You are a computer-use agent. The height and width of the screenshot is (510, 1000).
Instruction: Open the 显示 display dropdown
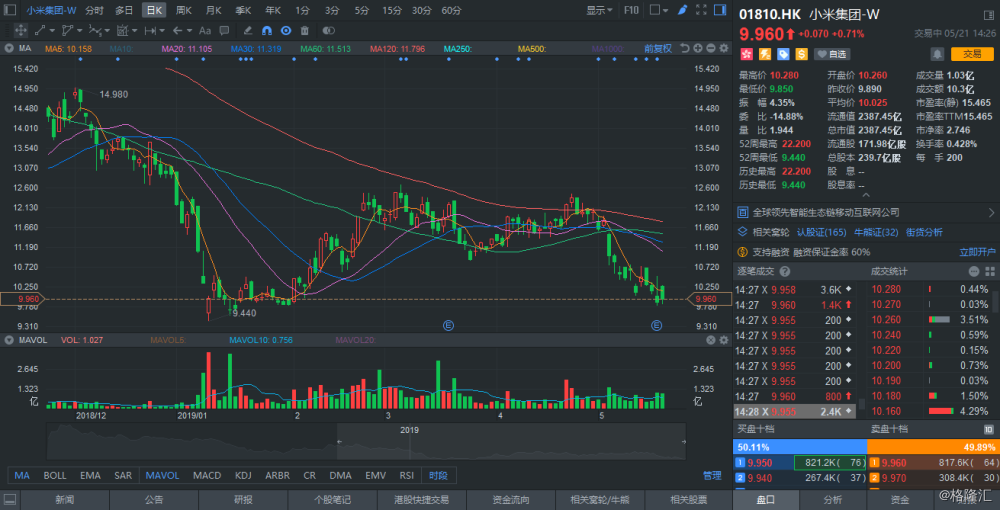point(599,10)
